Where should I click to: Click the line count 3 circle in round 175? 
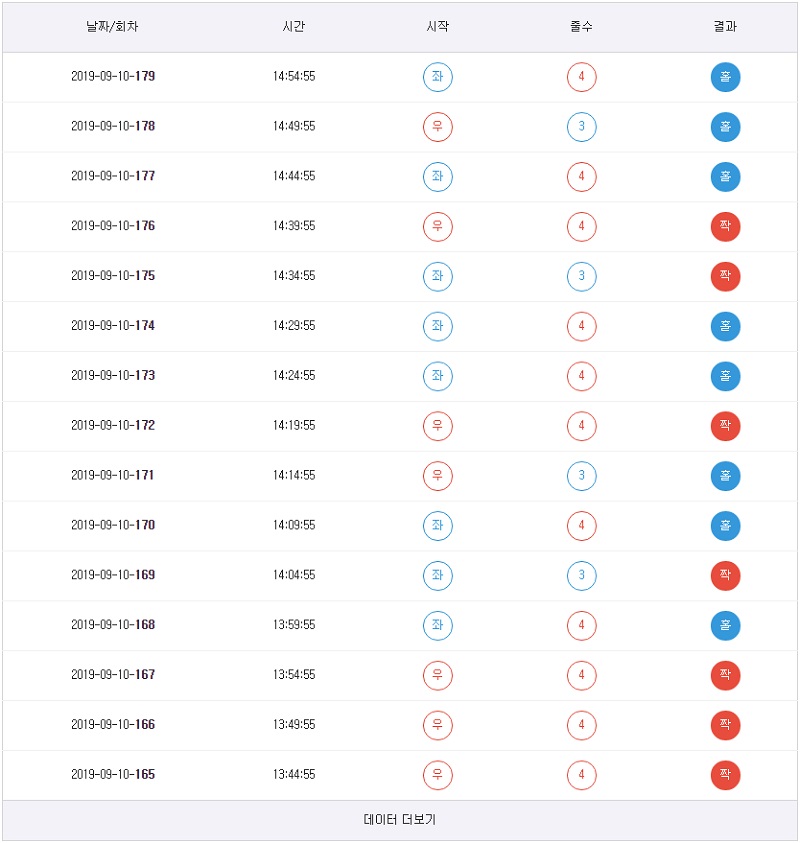(581, 276)
